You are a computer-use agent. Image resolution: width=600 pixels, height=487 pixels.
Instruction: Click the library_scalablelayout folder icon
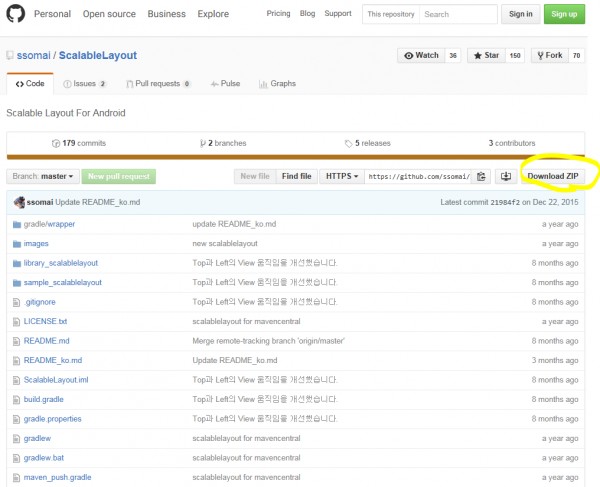point(16,263)
